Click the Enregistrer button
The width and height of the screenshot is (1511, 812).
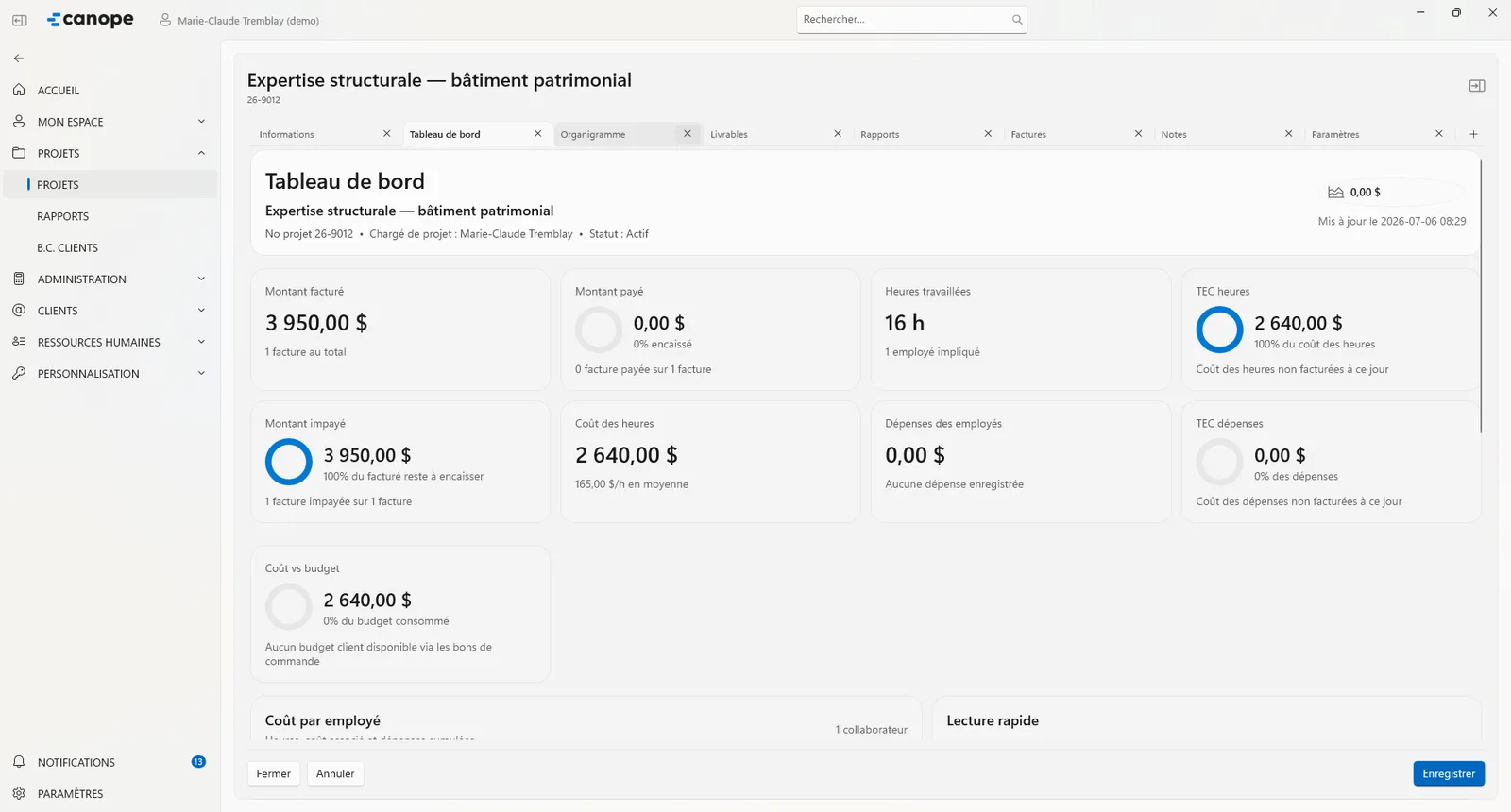click(x=1449, y=773)
